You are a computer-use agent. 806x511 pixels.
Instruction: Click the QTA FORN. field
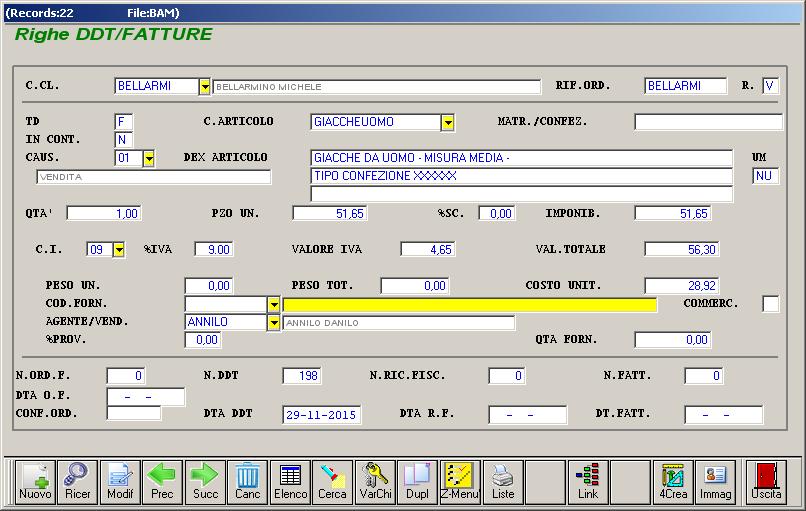pos(673,340)
